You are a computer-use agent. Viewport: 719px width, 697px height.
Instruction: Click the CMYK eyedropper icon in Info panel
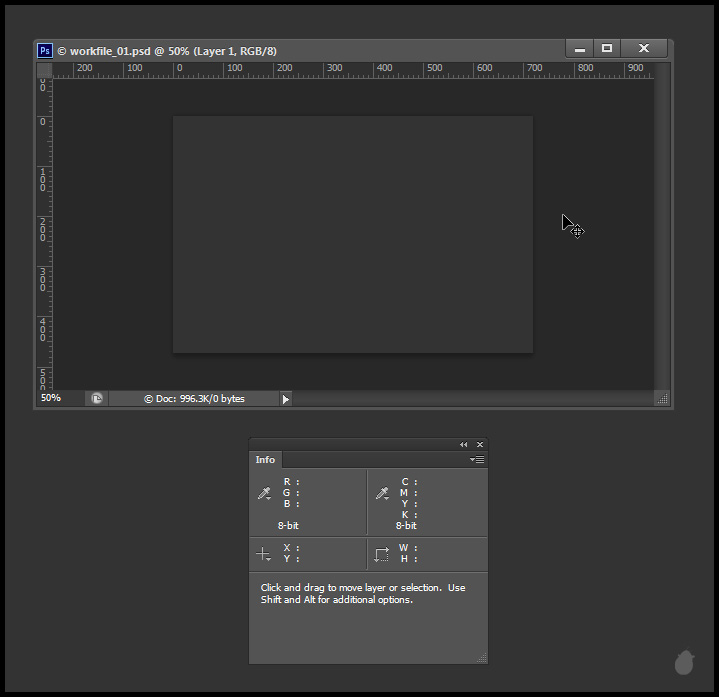(x=382, y=493)
